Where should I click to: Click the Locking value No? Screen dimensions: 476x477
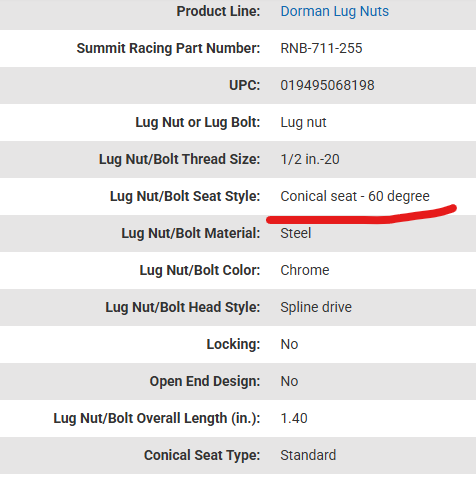(289, 344)
